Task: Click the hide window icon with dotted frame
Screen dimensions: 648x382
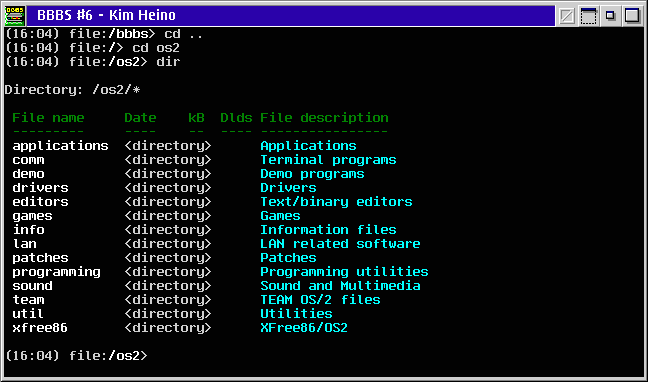Action: (x=588, y=16)
